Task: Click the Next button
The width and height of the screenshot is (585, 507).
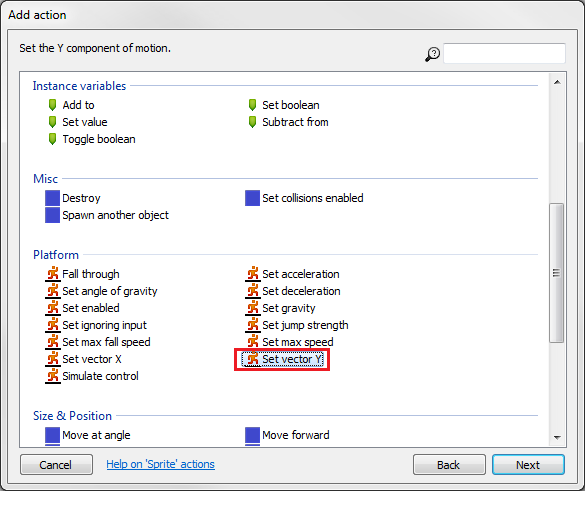Action: point(528,465)
